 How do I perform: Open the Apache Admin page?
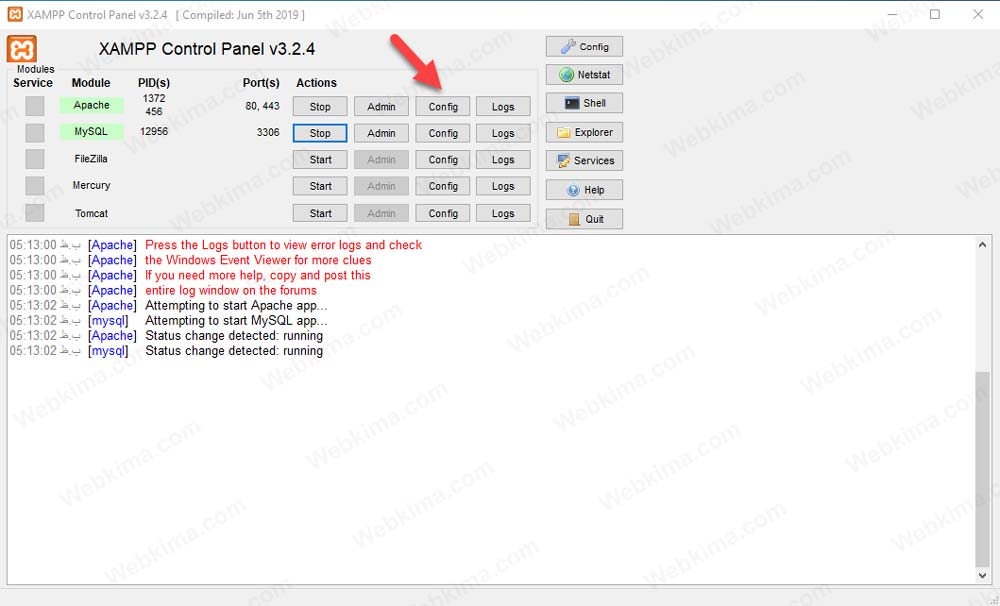(381, 107)
